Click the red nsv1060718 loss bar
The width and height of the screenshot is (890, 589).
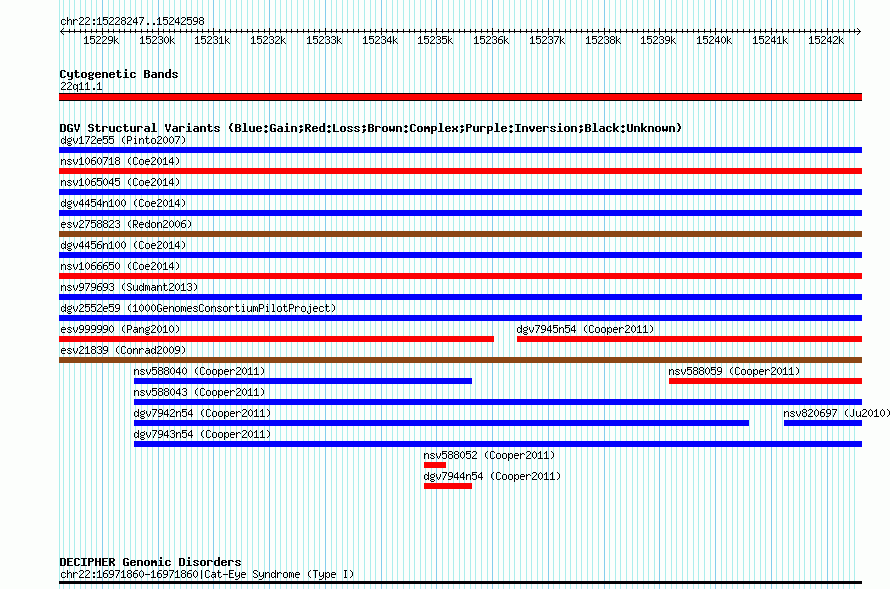click(x=460, y=171)
